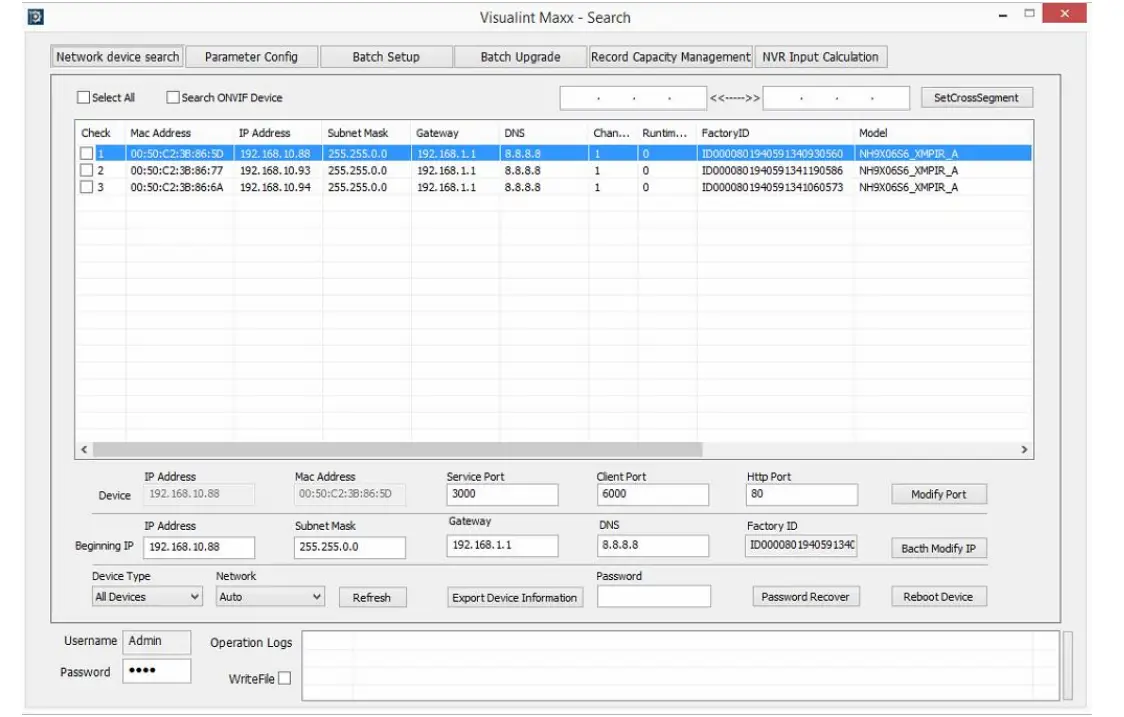Click the SetCrossSegment button
Screen dimensions: 1124x717
click(x=976, y=98)
